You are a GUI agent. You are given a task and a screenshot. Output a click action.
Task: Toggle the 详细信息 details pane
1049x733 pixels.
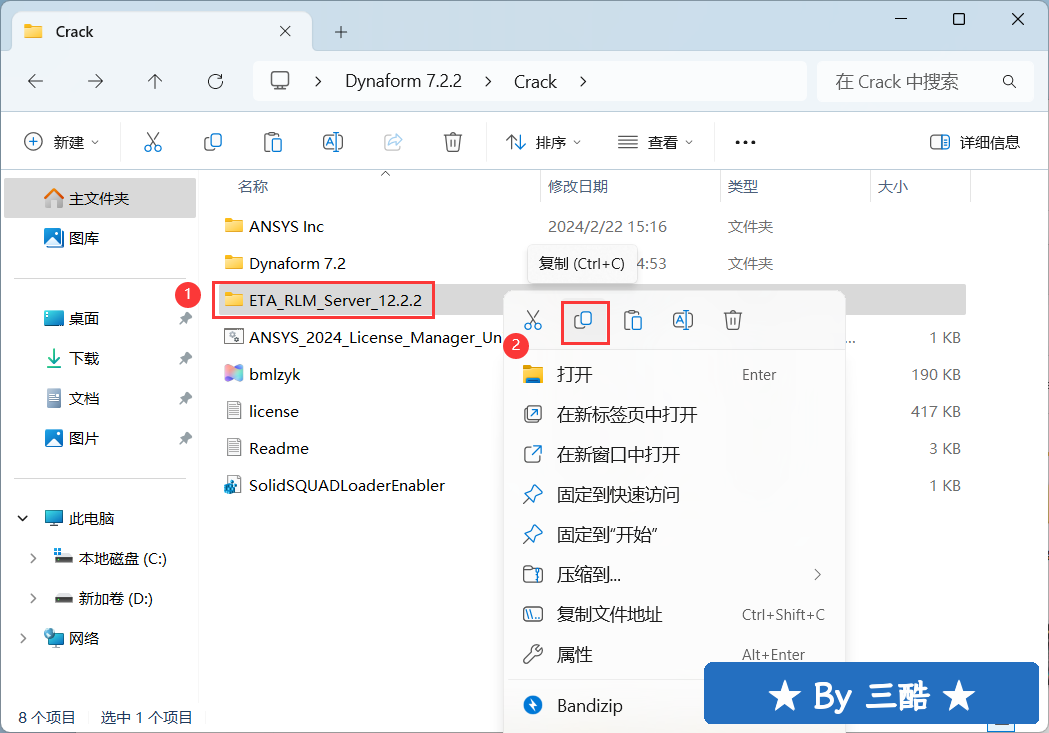pyautogui.click(x=975, y=142)
